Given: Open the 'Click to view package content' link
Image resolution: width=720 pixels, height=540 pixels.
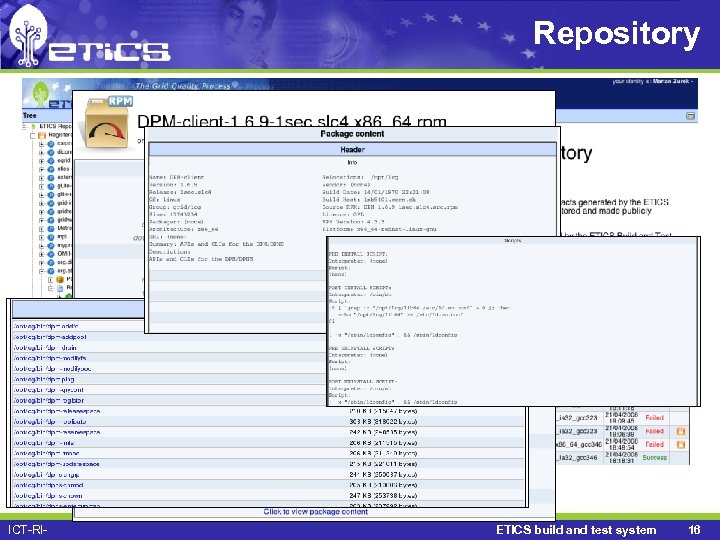Looking at the screenshot, I should [315, 512].
